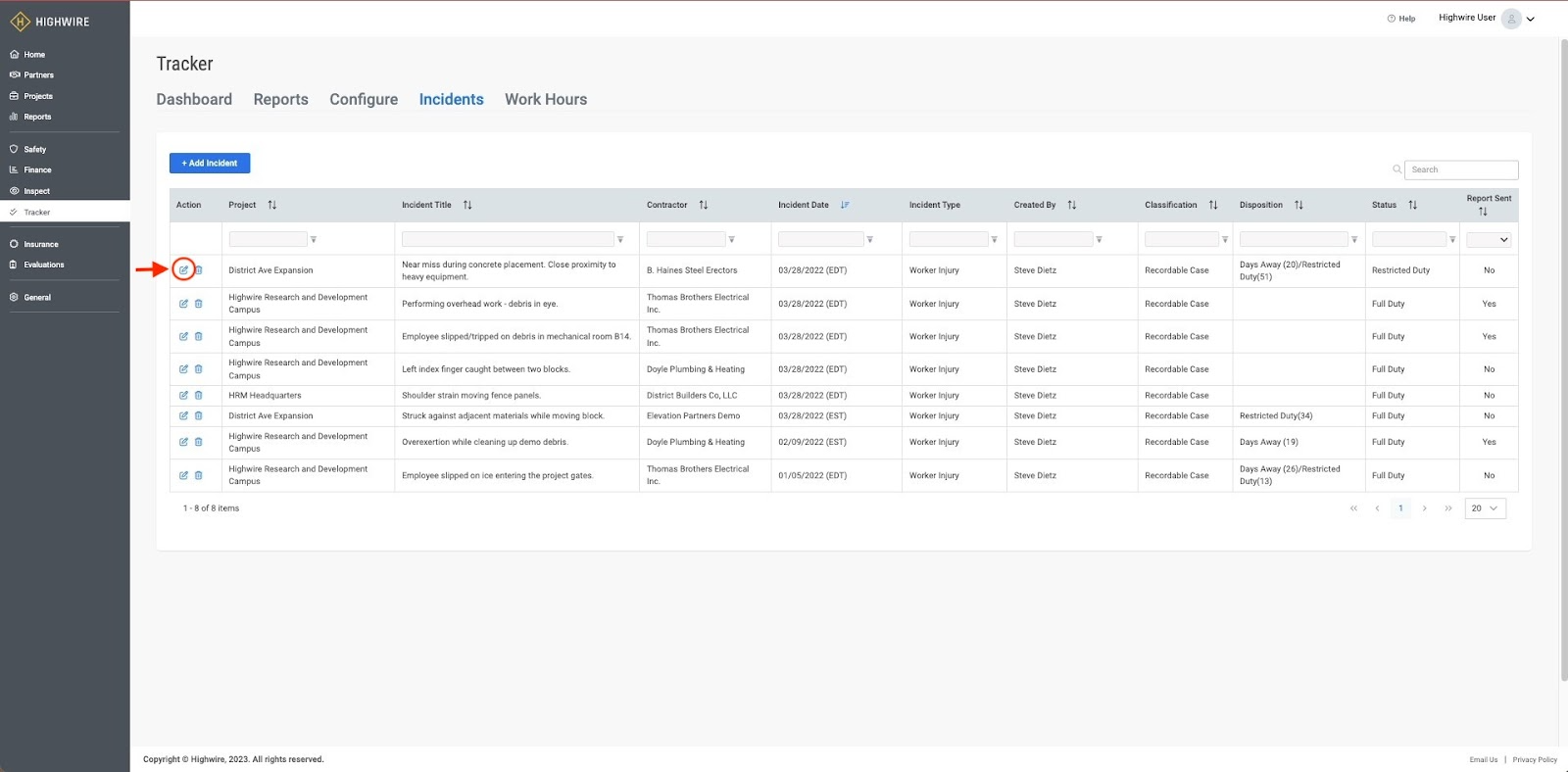
Task: Open filter options for Incident Title
Action: click(x=620, y=239)
